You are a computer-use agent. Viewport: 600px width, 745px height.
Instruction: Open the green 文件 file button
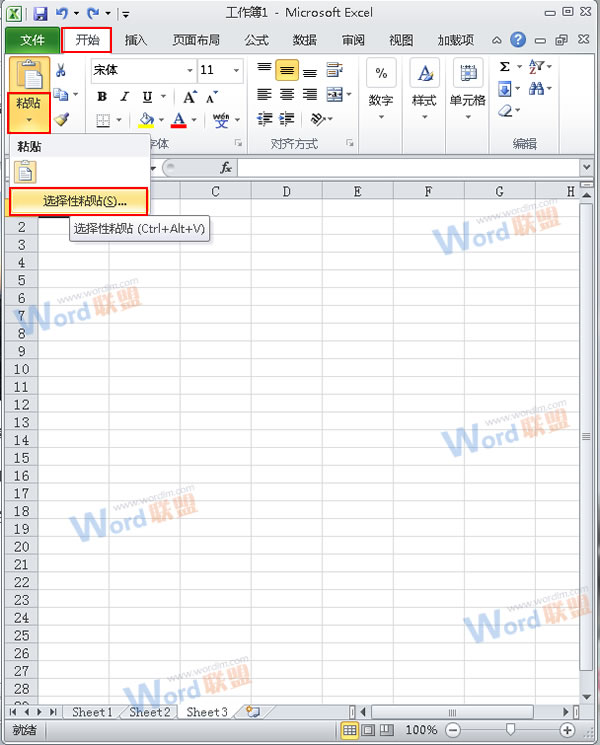tap(30, 40)
